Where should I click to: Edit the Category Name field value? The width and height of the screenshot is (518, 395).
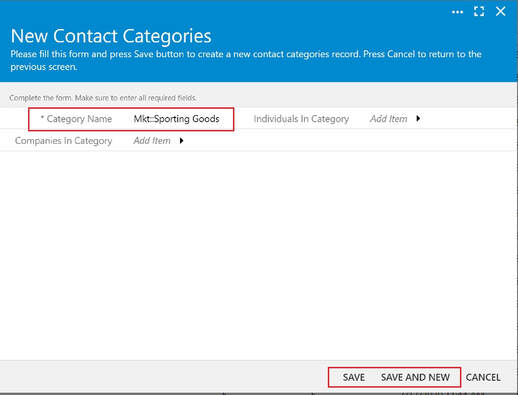(x=176, y=119)
